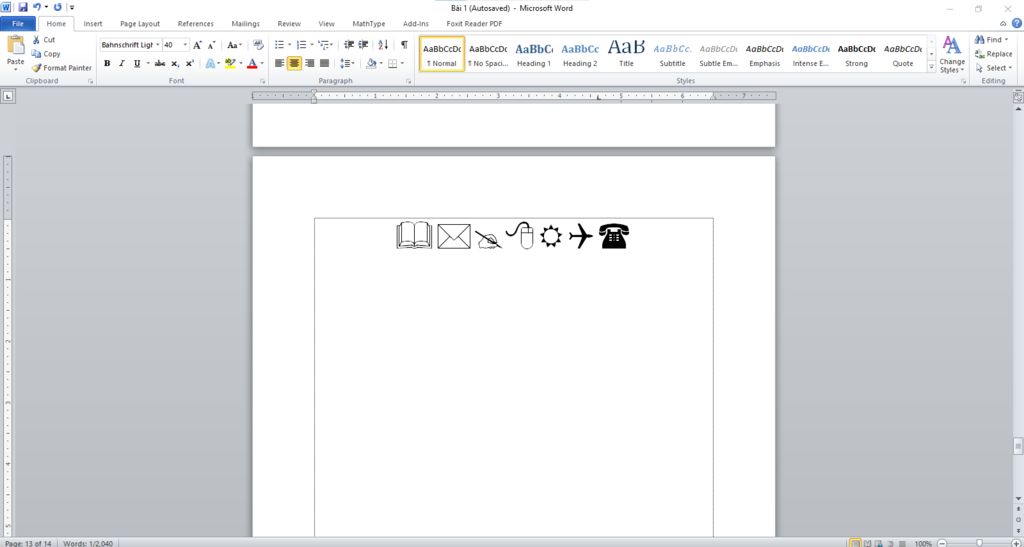The height and width of the screenshot is (547, 1024).
Task: Open the Change Case dropdown
Action: (234, 45)
